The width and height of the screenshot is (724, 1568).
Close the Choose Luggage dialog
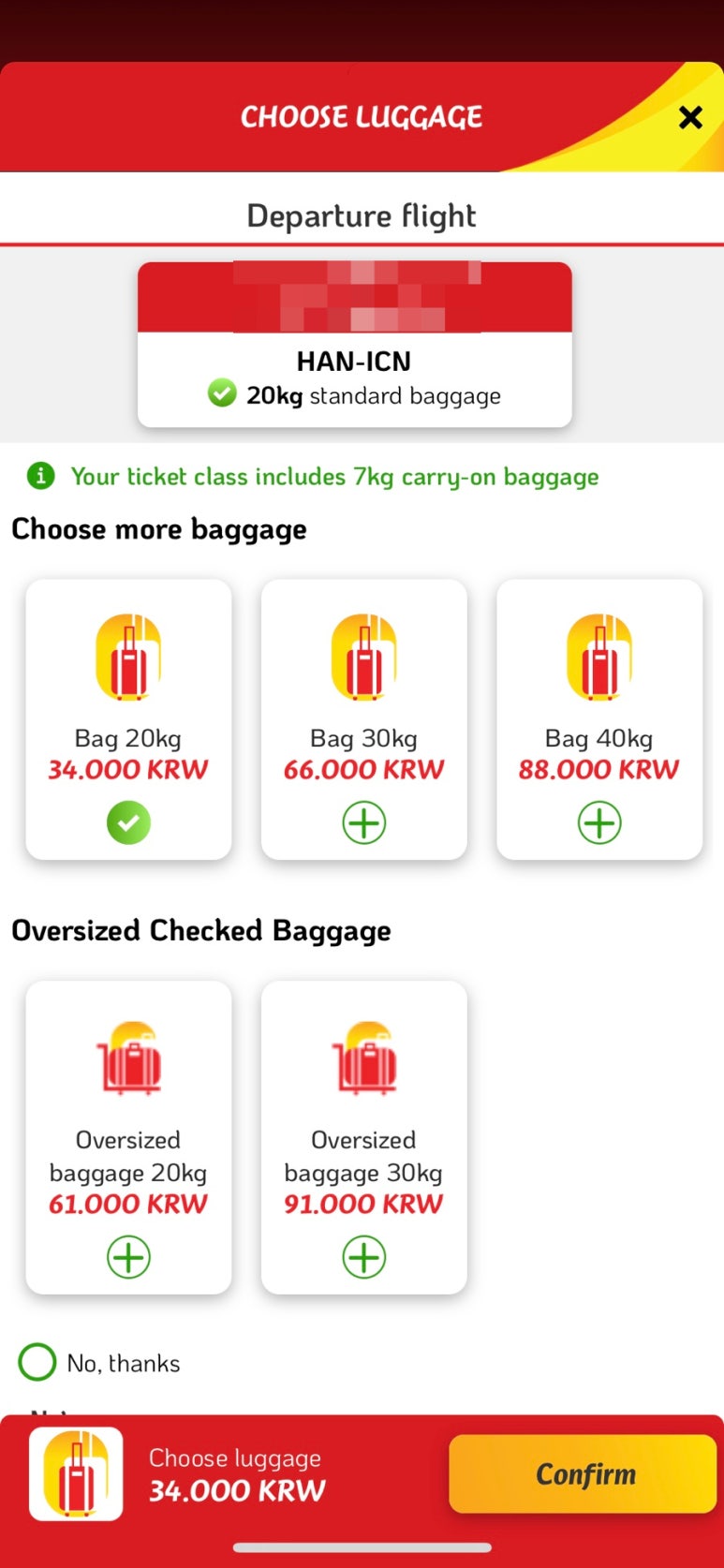click(x=690, y=117)
